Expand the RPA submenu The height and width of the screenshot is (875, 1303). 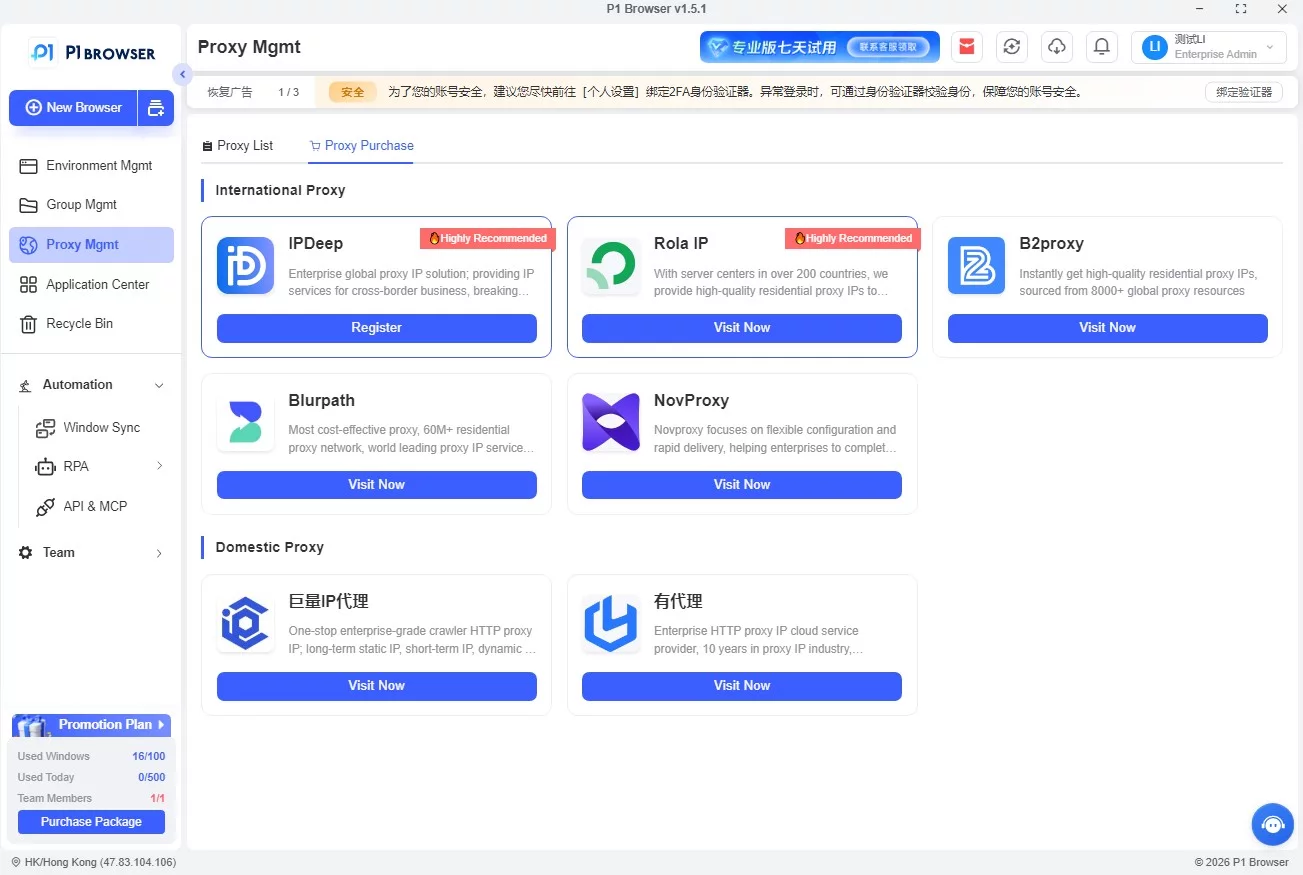coord(159,466)
